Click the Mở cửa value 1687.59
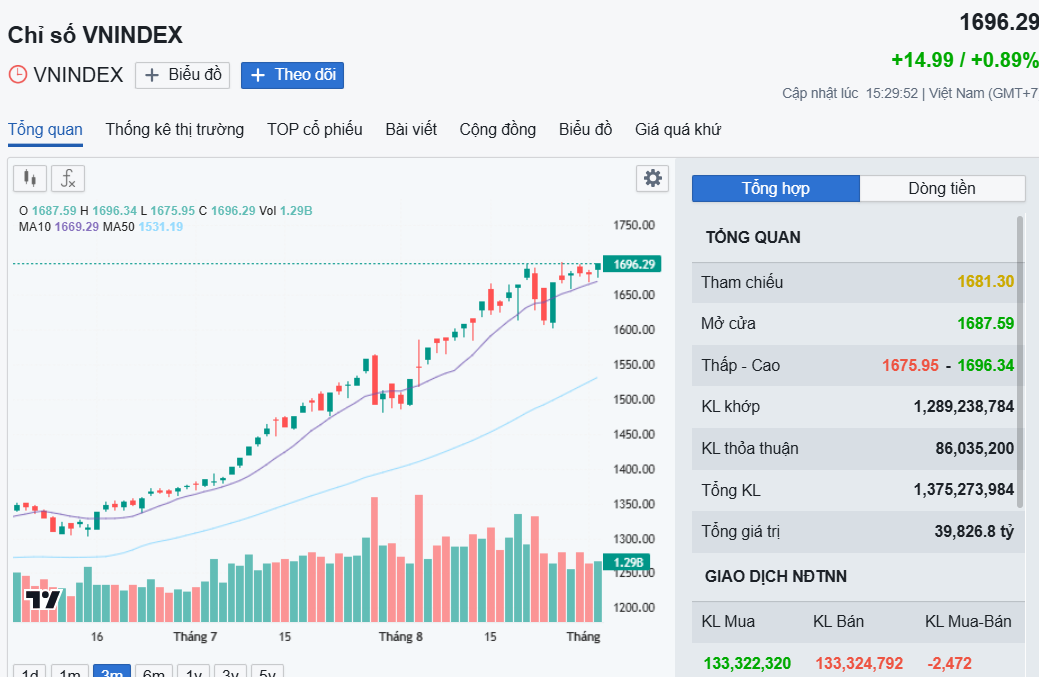 coord(986,323)
